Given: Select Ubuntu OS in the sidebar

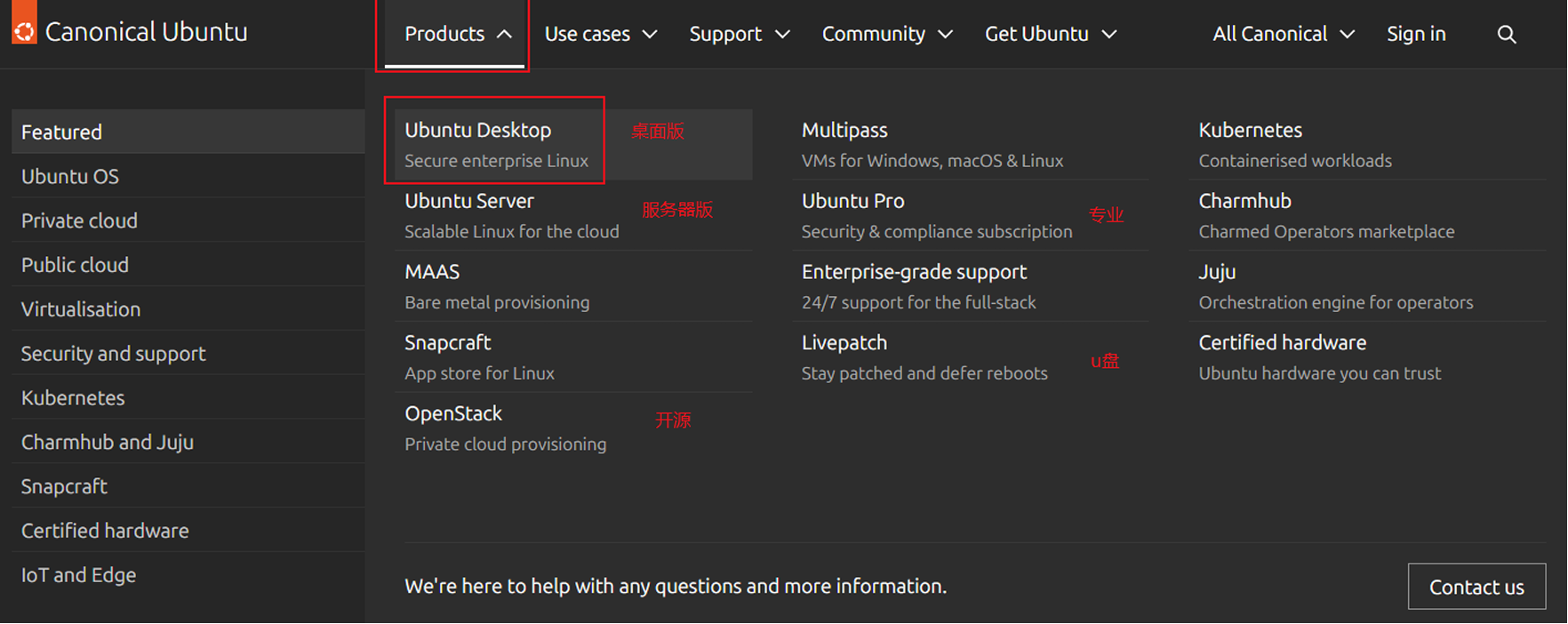Looking at the screenshot, I should coord(70,177).
